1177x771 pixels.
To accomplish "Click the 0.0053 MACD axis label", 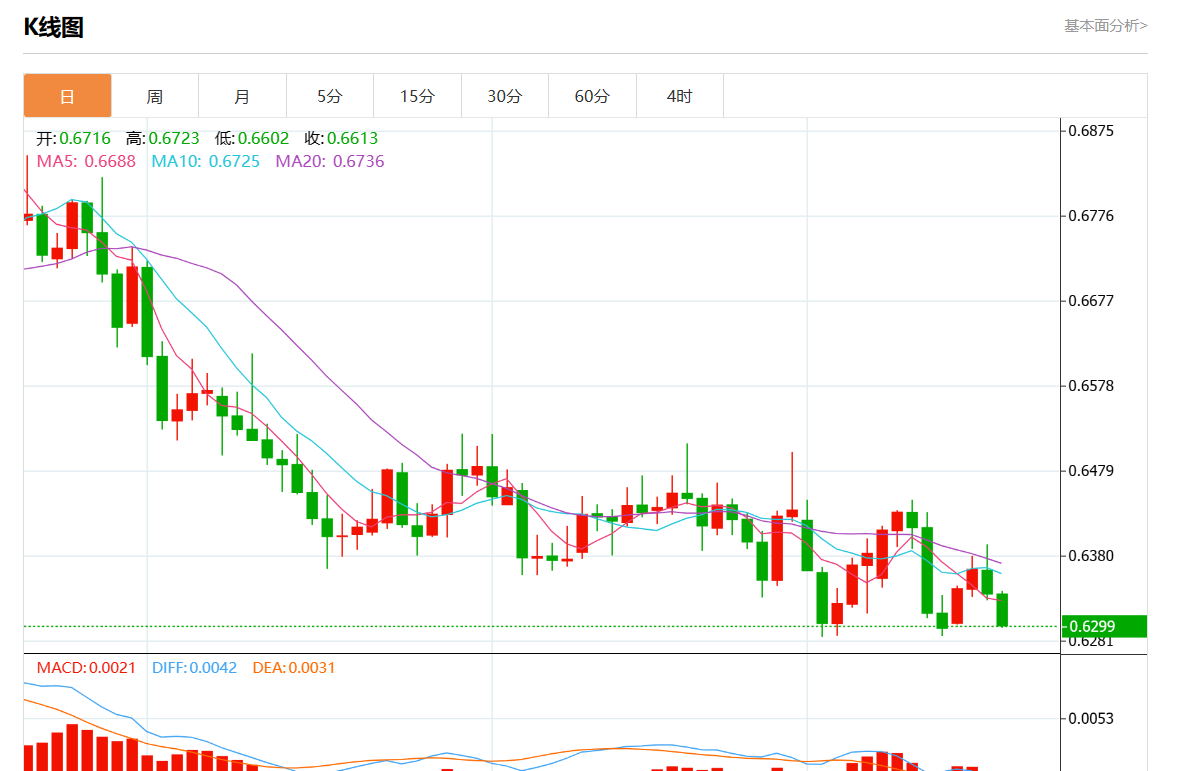I will pos(1091,718).
